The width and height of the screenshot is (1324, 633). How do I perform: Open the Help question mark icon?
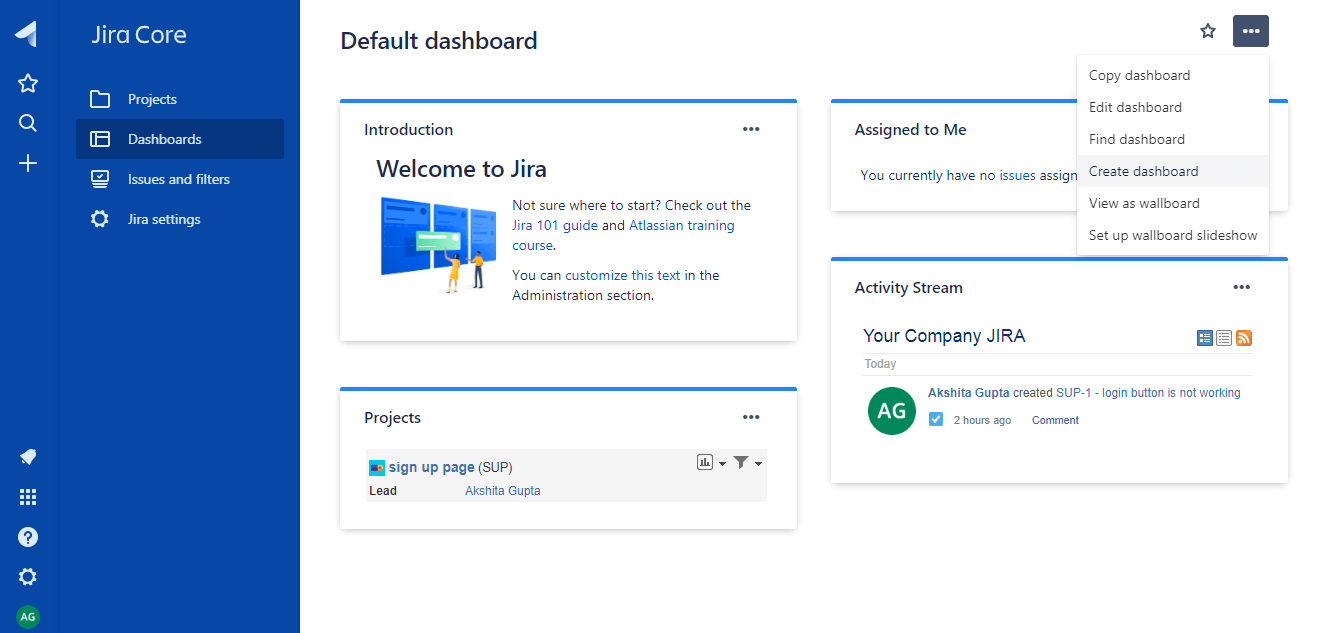point(28,537)
